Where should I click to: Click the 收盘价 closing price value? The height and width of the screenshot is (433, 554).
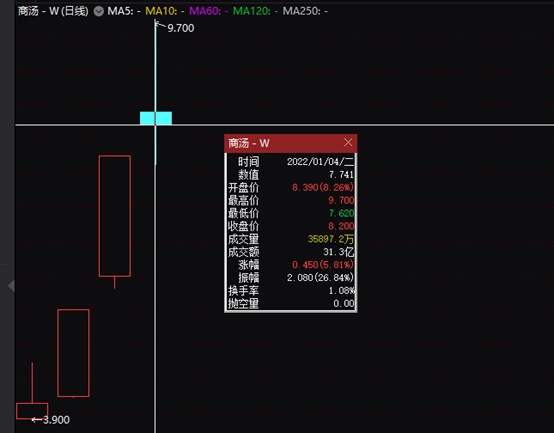point(341,226)
